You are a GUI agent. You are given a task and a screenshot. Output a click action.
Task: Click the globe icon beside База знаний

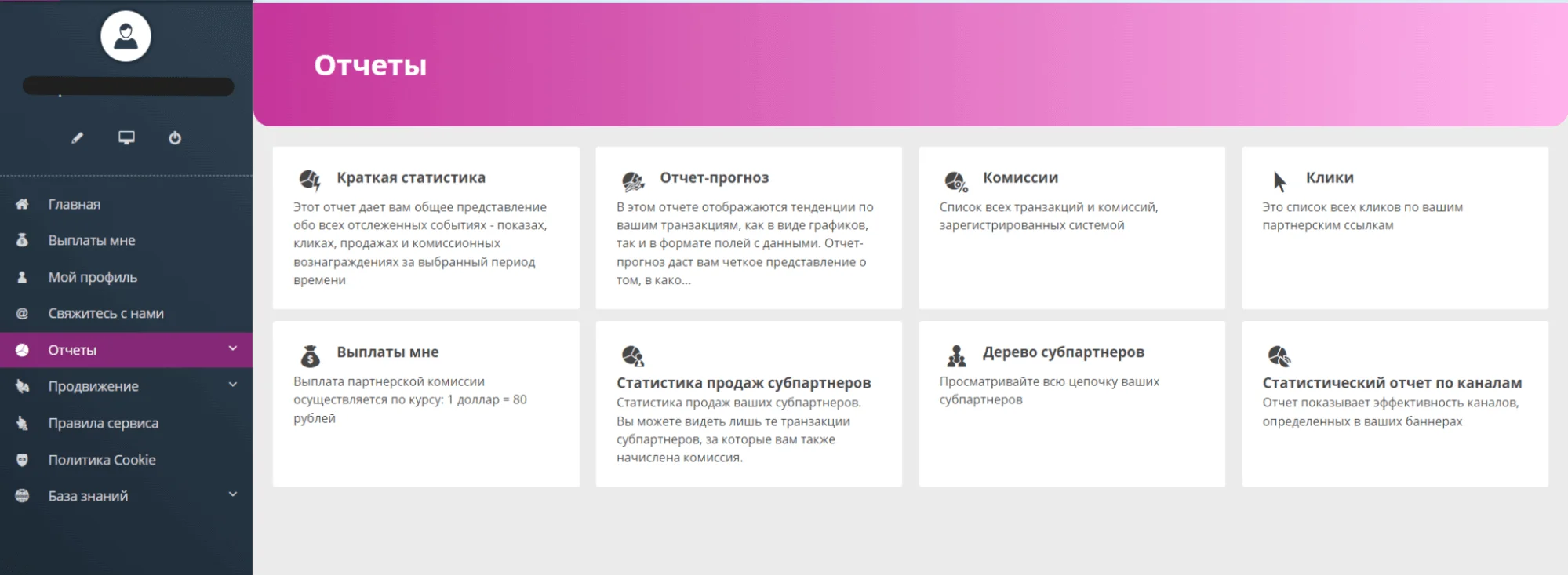[22, 496]
